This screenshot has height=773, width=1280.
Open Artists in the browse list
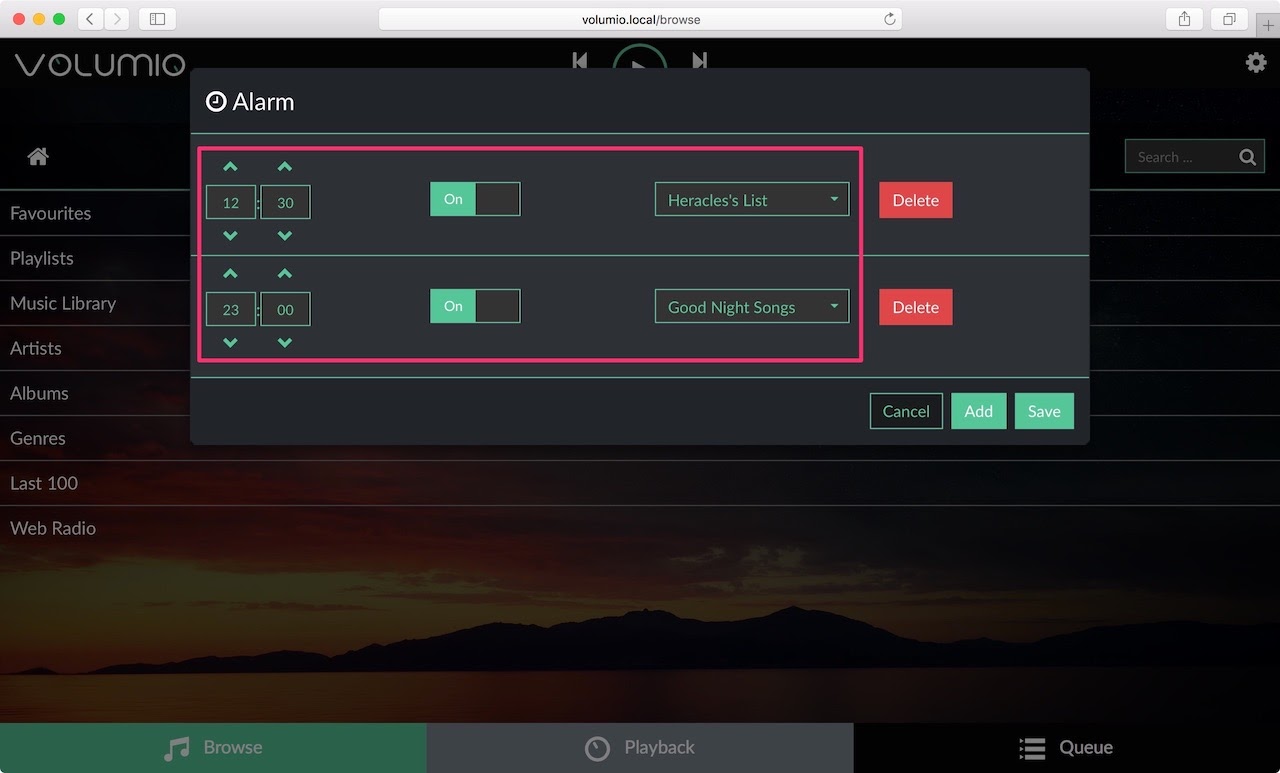tap(95, 348)
